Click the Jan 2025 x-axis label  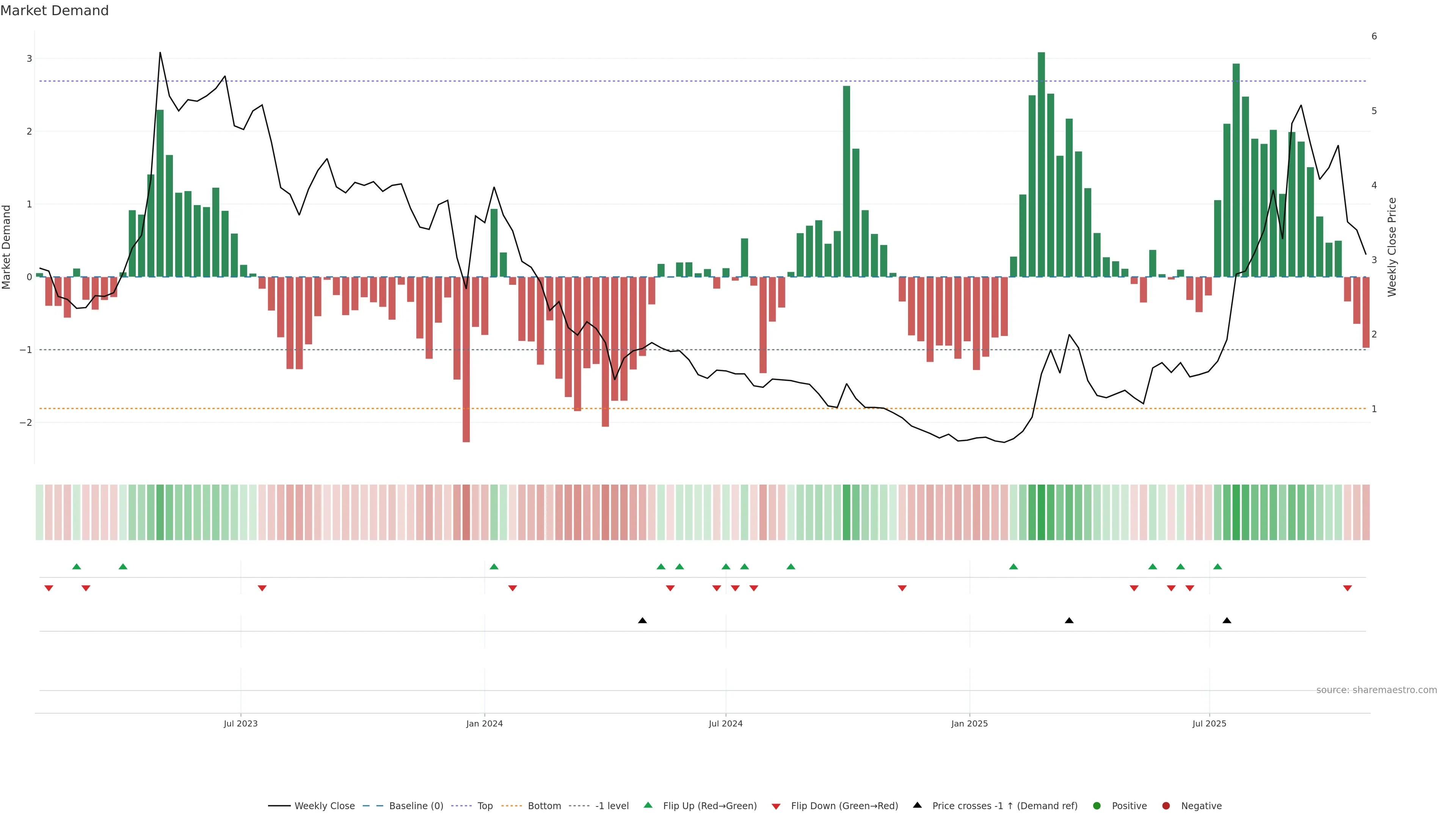[x=970, y=723]
